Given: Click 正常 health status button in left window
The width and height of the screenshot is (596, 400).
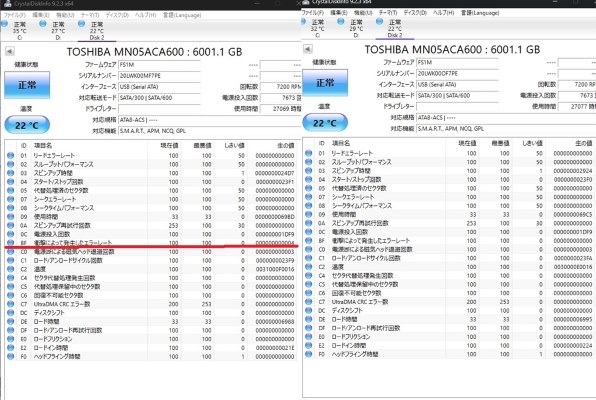Looking at the screenshot, I should pyautogui.click(x=27, y=85).
